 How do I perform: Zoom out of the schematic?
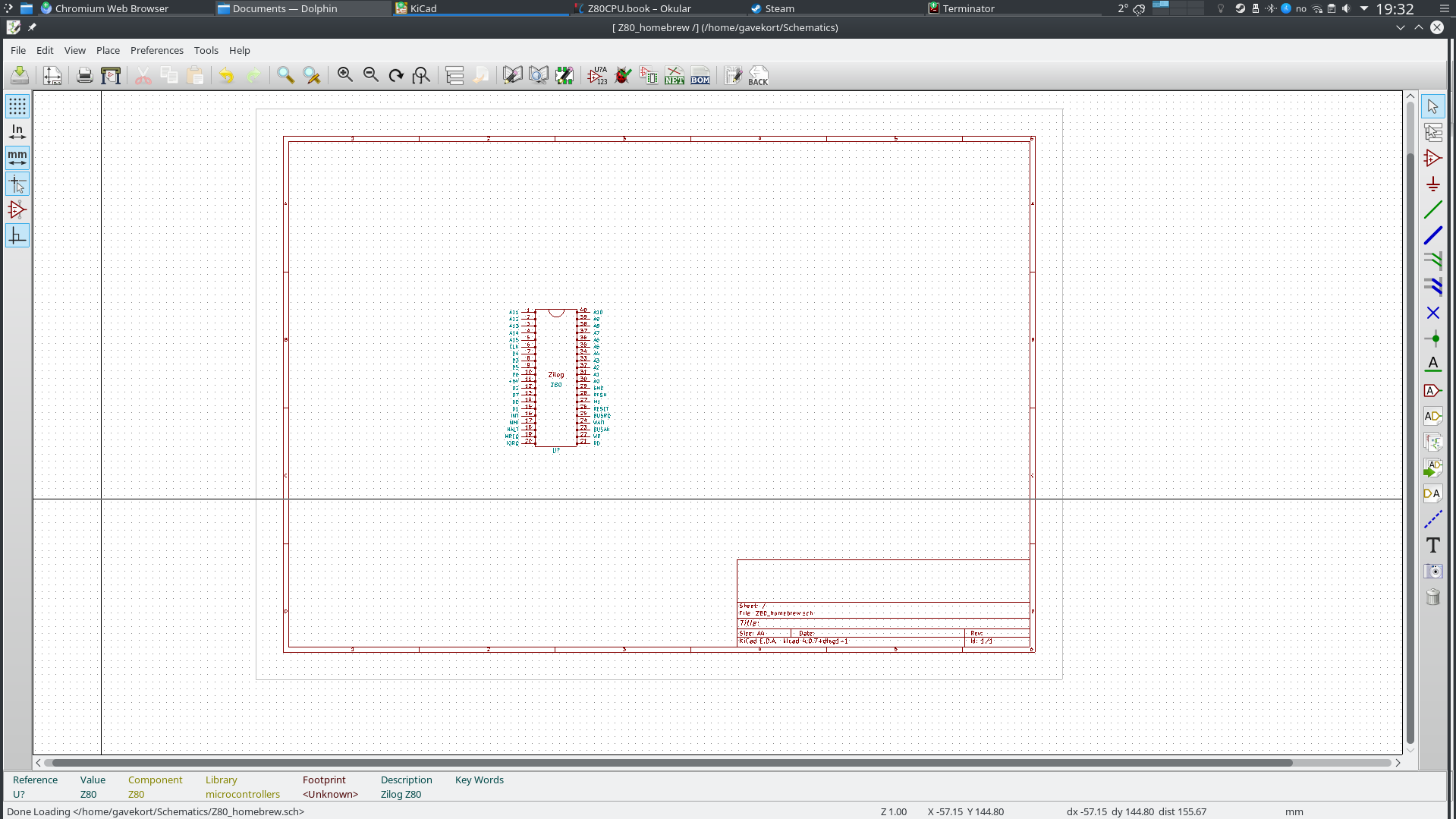(x=371, y=75)
